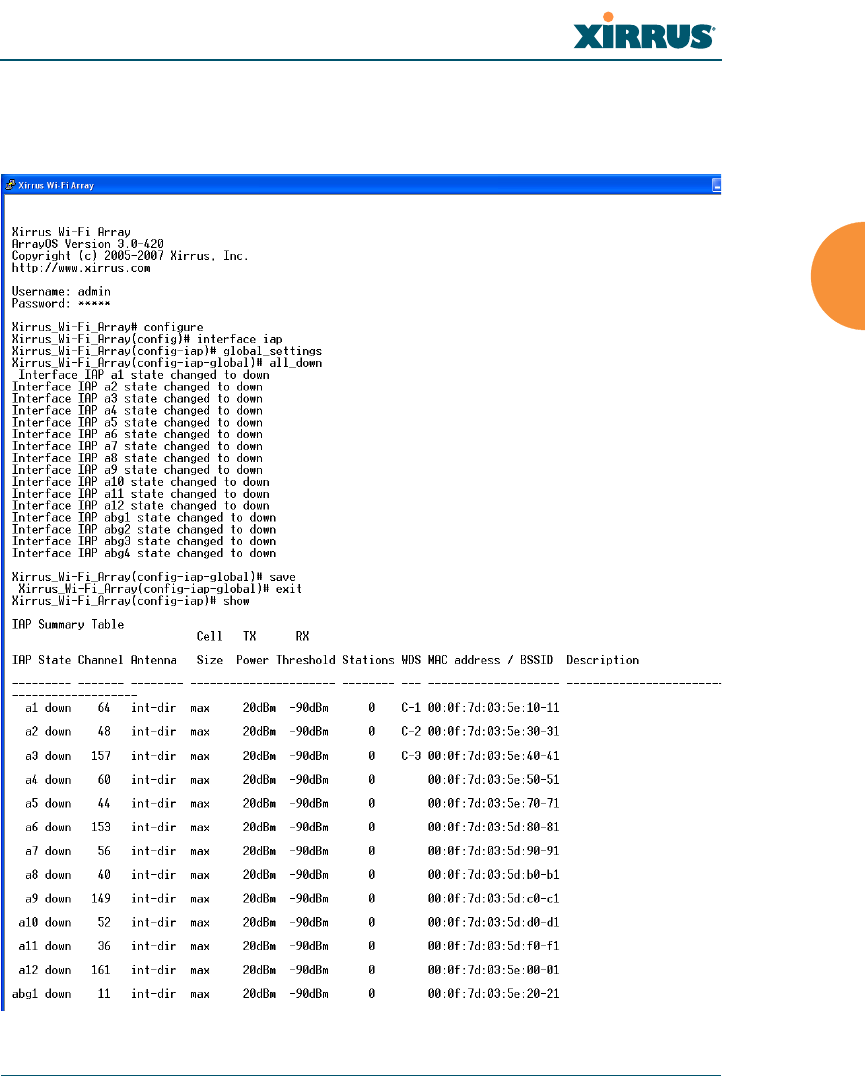
Task: Click the 'ArrayOS Version 3.0-420' line
Action: (x=88, y=244)
